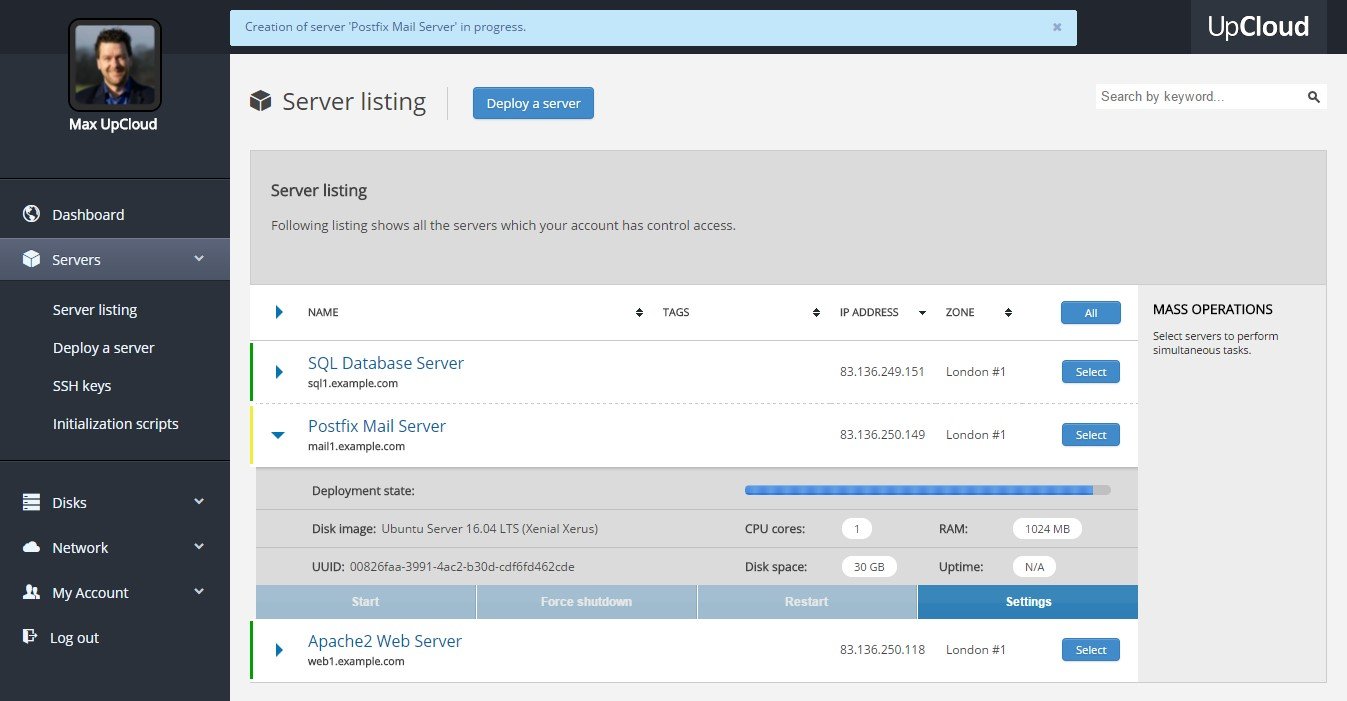Go to Server listing submenu item
This screenshot has width=1347, height=701.
pyautogui.click(x=95, y=310)
